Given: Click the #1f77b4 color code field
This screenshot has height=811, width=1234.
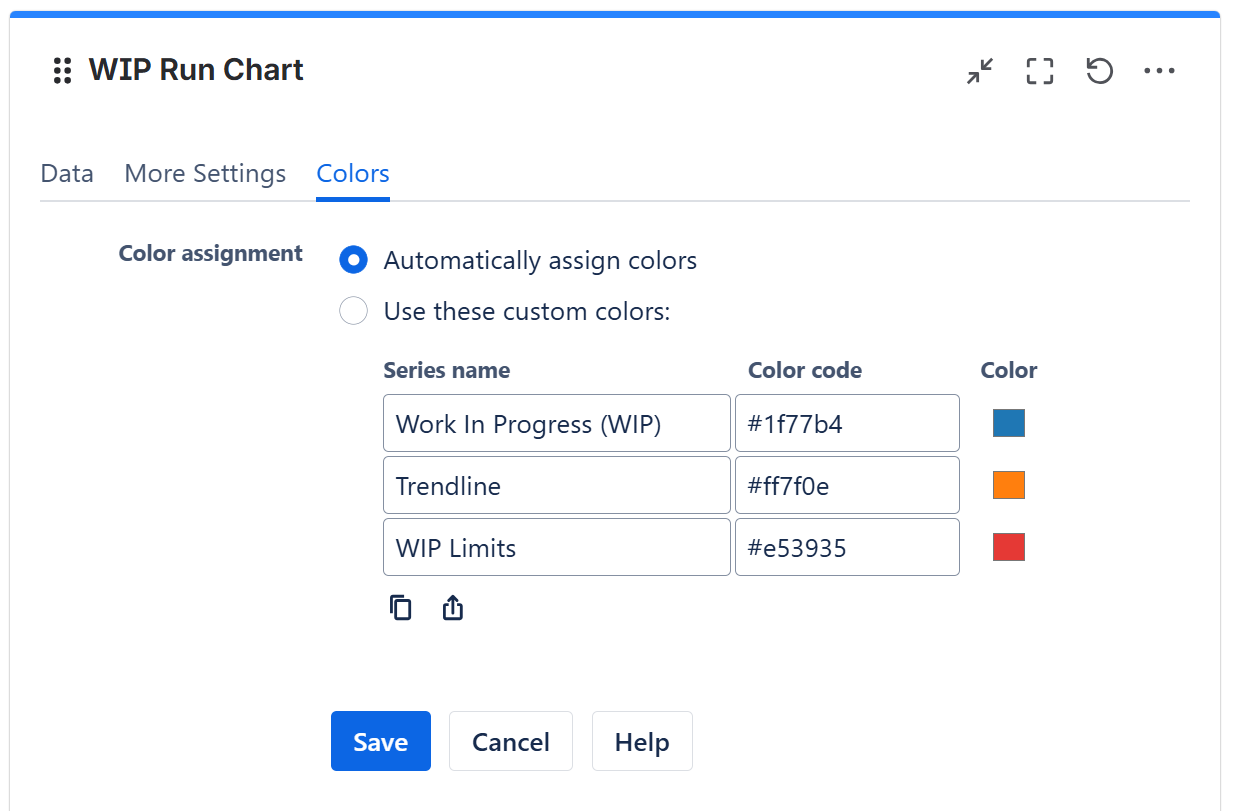Looking at the screenshot, I should 846,424.
